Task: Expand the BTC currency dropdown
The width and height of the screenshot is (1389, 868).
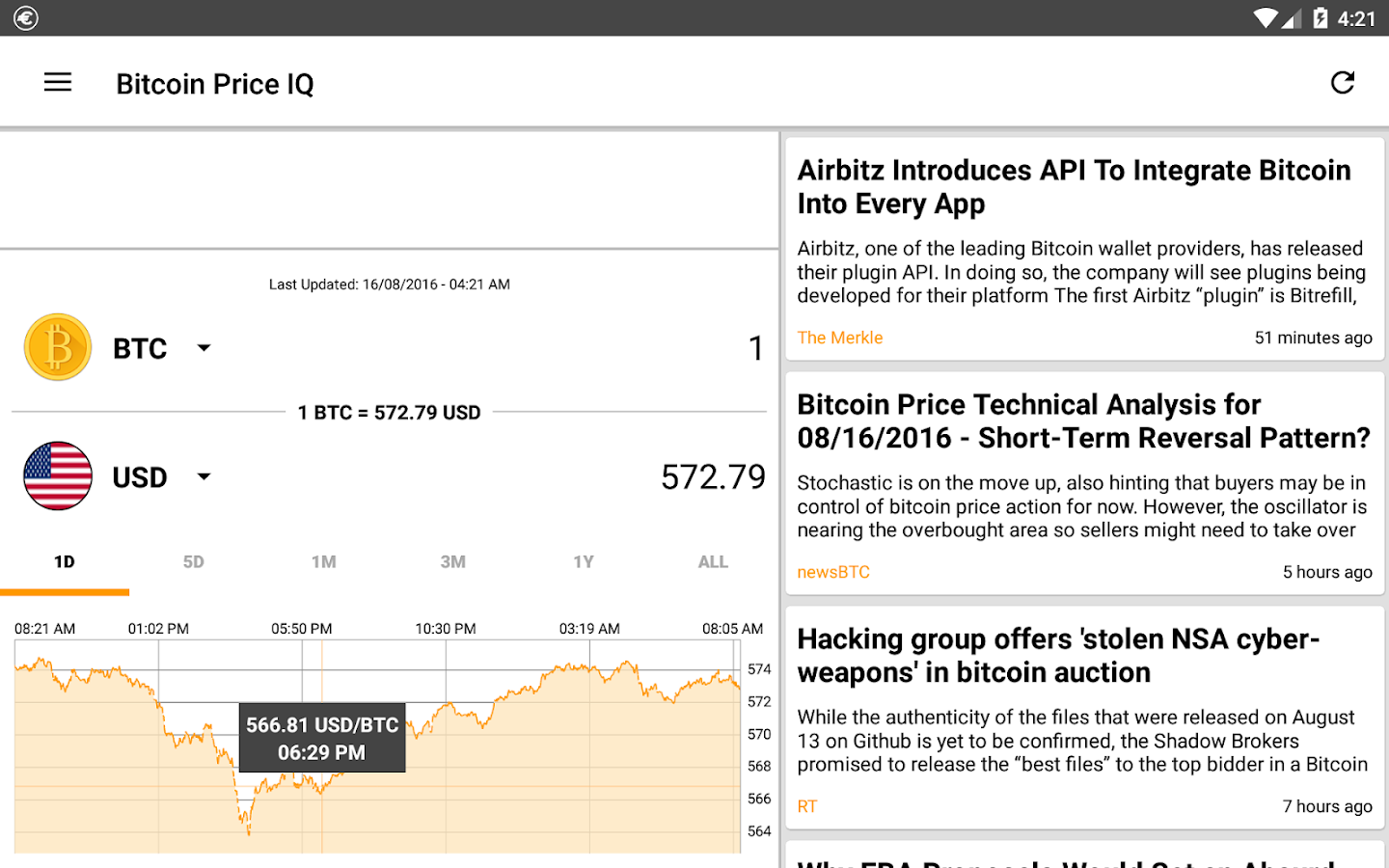Action: pyautogui.click(x=204, y=348)
